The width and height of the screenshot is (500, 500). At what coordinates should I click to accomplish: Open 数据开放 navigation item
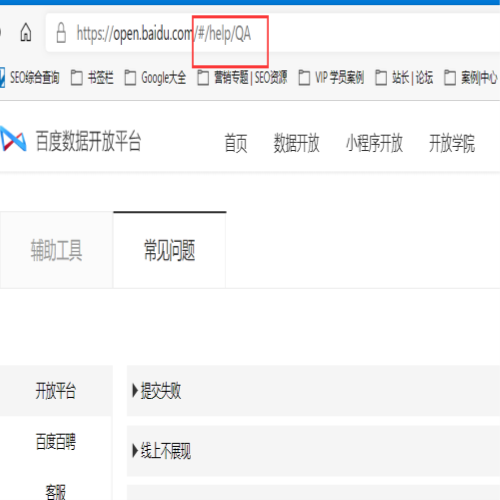297,143
